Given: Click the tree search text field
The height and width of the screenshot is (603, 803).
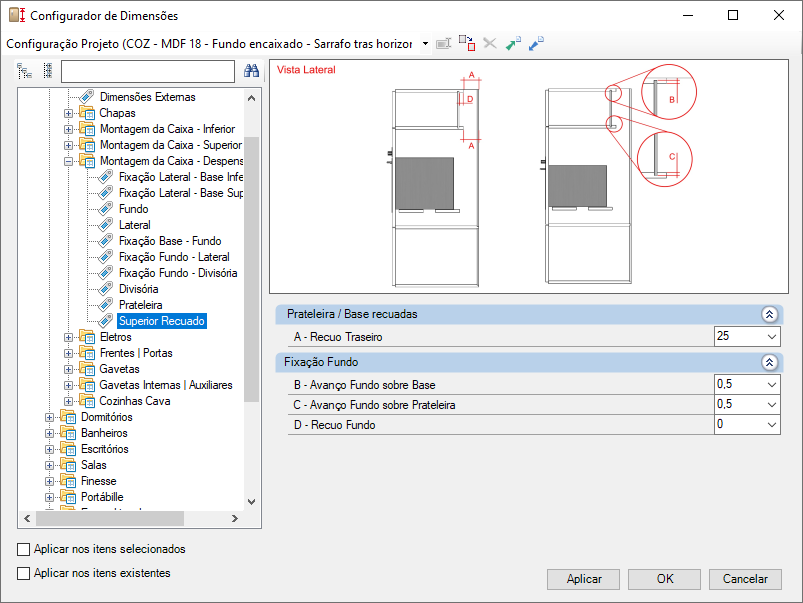Looking at the screenshot, I should [147, 71].
